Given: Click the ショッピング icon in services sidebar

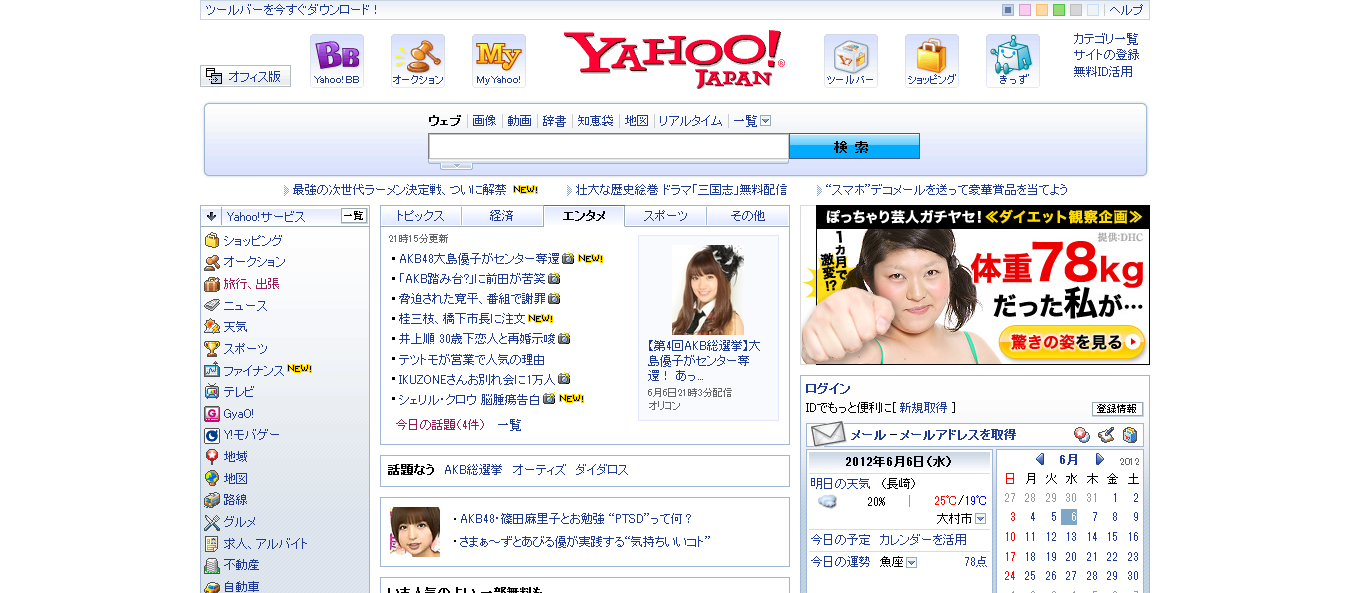Looking at the screenshot, I should coord(212,240).
